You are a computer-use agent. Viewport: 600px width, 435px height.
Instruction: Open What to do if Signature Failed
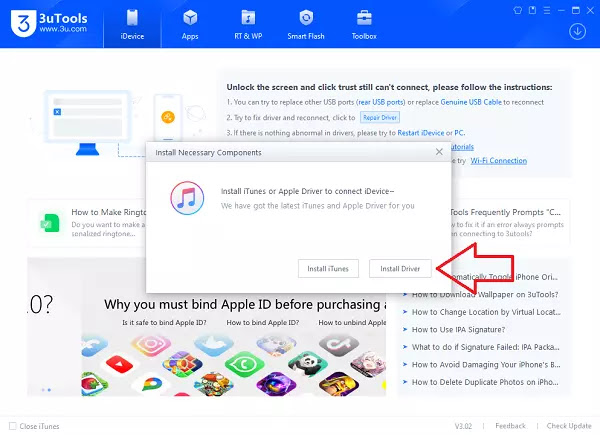point(486,347)
